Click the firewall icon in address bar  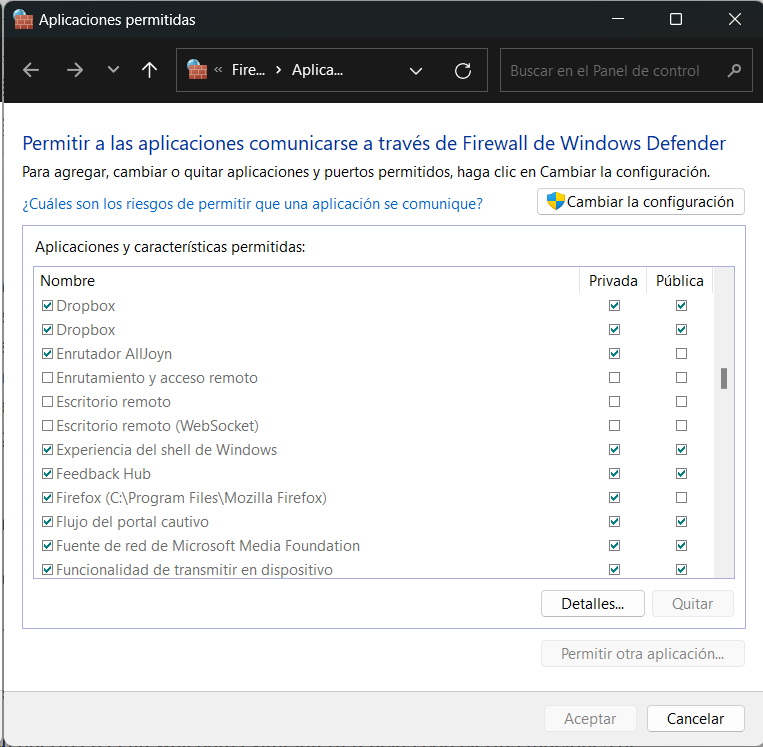coord(197,71)
